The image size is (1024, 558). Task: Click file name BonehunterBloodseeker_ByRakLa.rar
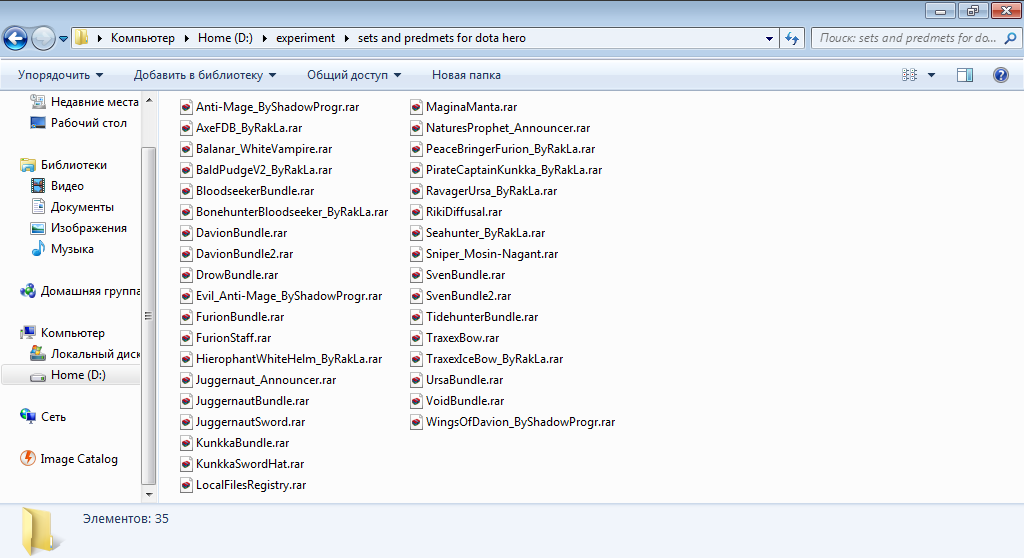click(292, 212)
